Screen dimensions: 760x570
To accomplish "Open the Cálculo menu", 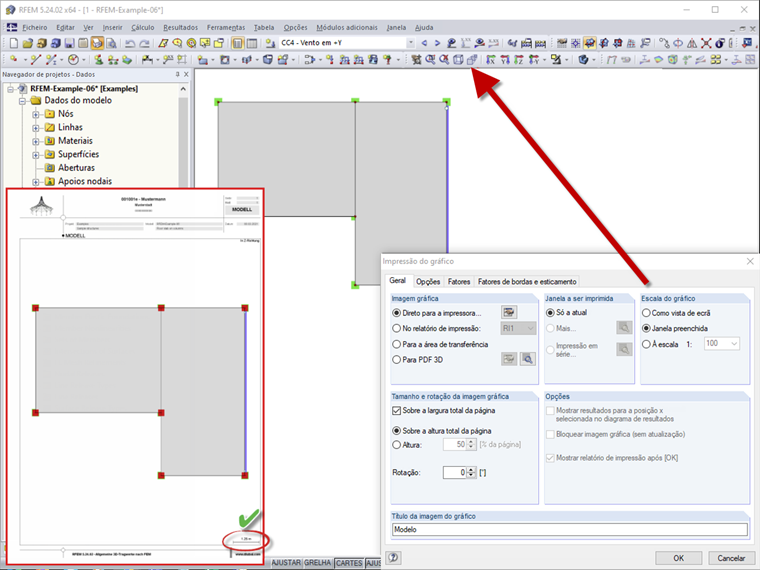I will pyautogui.click(x=142, y=28).
